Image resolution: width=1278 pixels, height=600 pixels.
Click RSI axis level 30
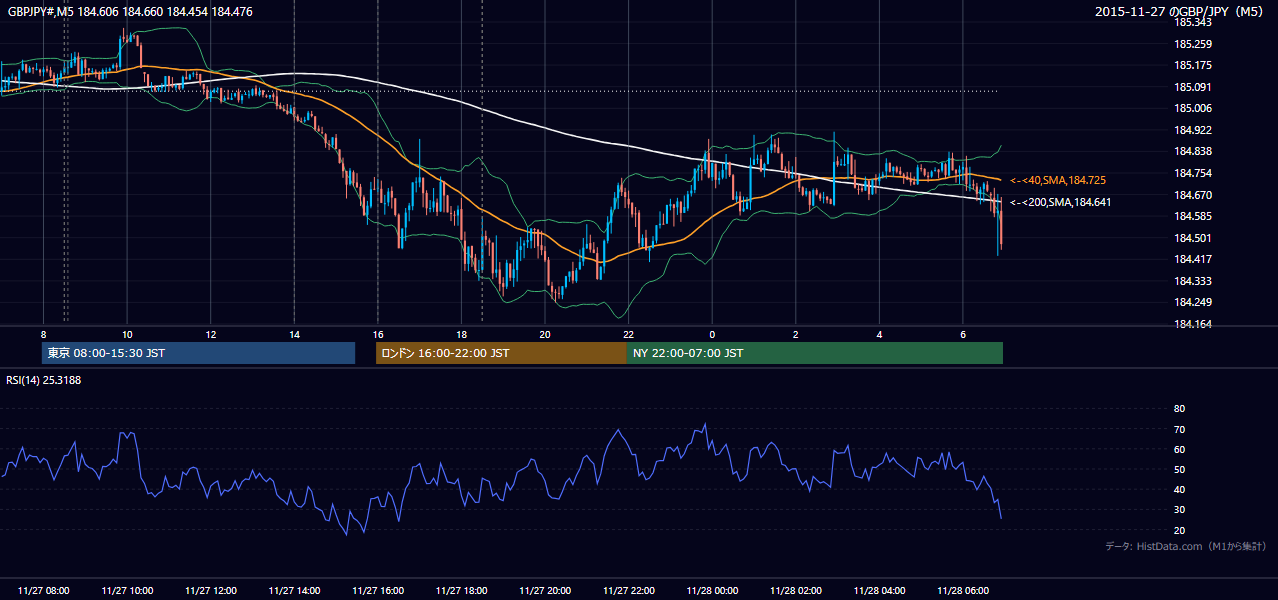1179,510
